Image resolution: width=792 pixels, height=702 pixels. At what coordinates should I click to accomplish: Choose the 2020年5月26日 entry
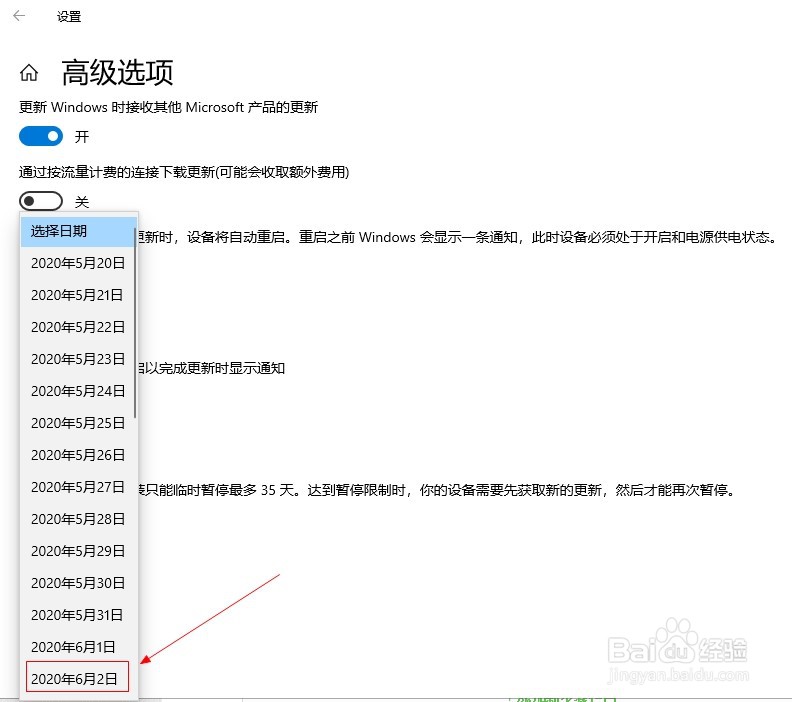click(x=78, y=455)
